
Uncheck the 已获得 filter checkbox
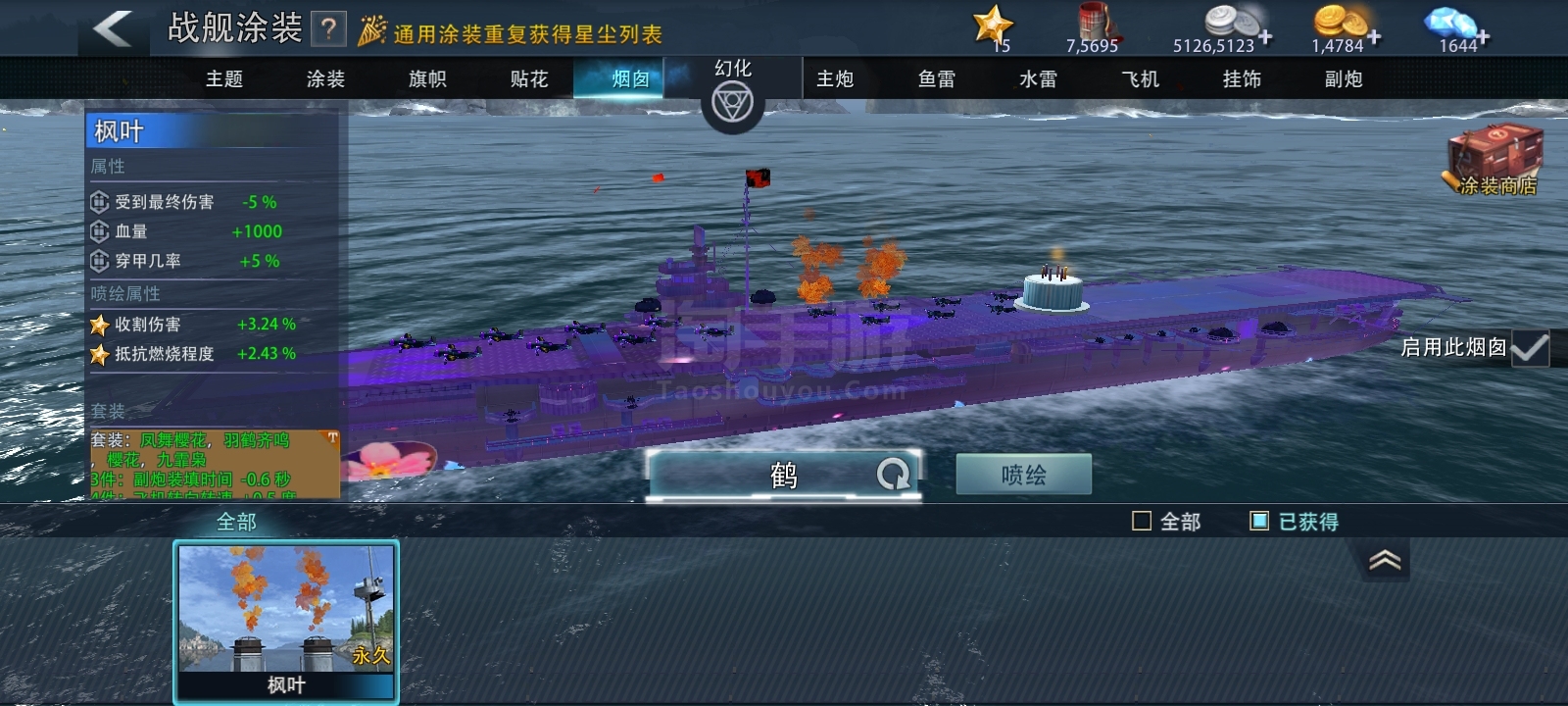[1259, 522]
